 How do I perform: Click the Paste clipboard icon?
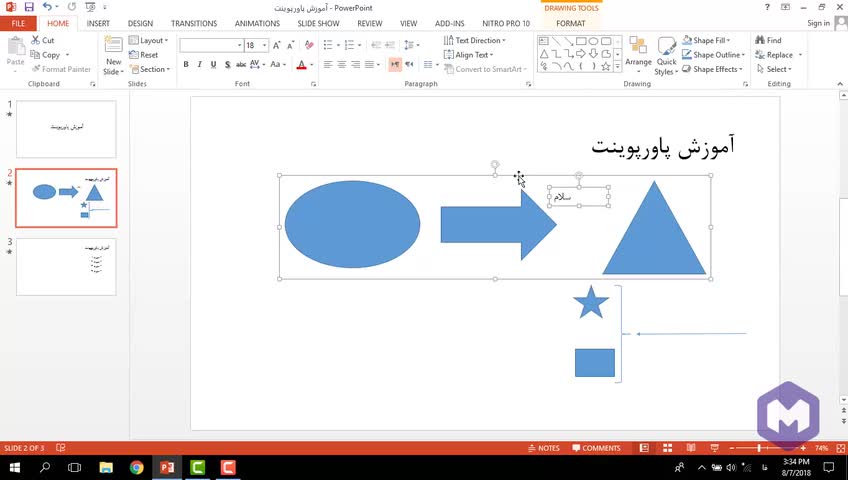coord(16,48)
